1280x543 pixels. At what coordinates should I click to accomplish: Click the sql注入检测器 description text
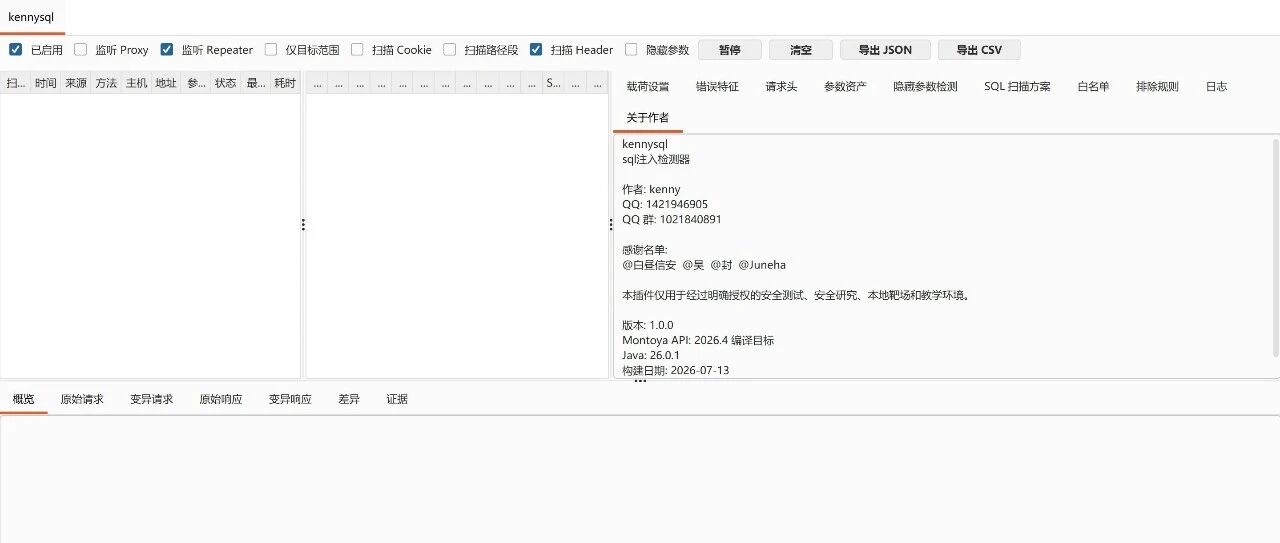656,159
